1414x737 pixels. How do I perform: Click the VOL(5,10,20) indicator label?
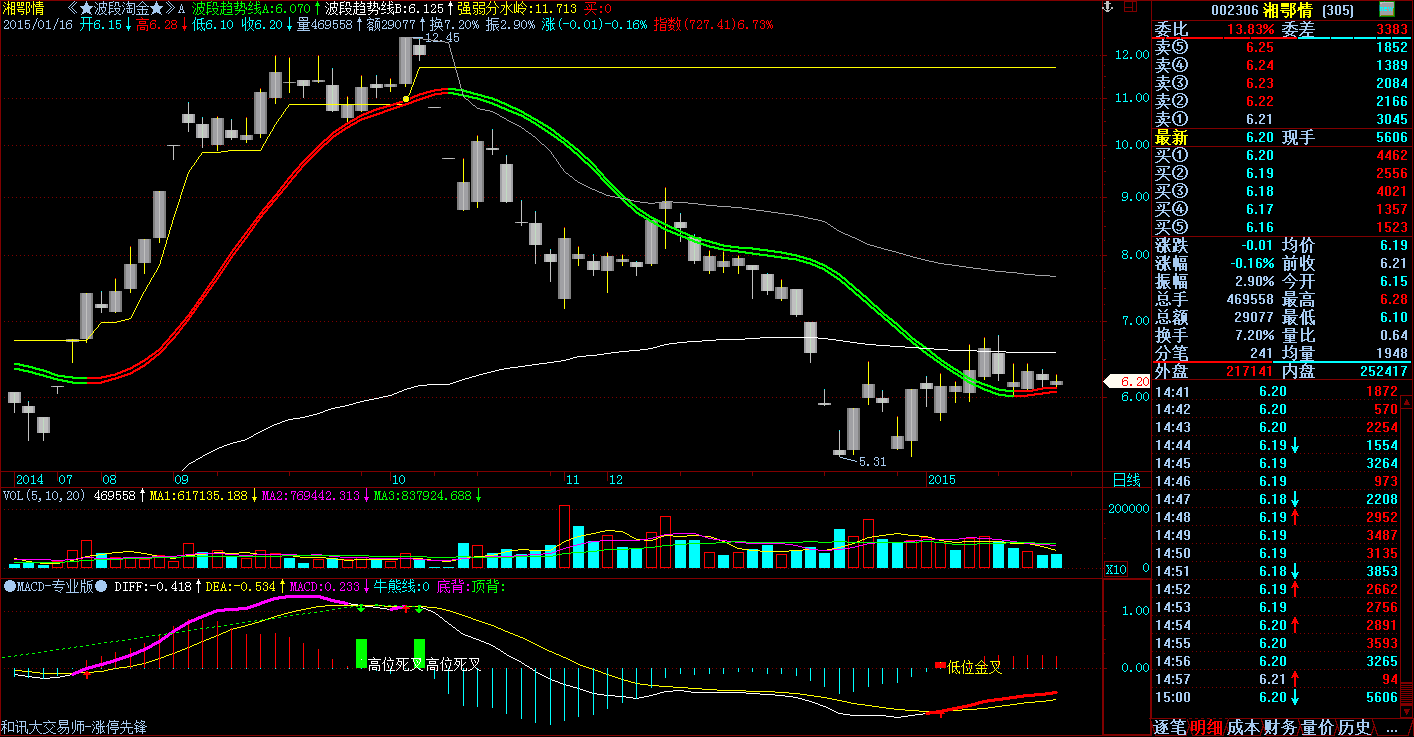(x=45, y=495)
